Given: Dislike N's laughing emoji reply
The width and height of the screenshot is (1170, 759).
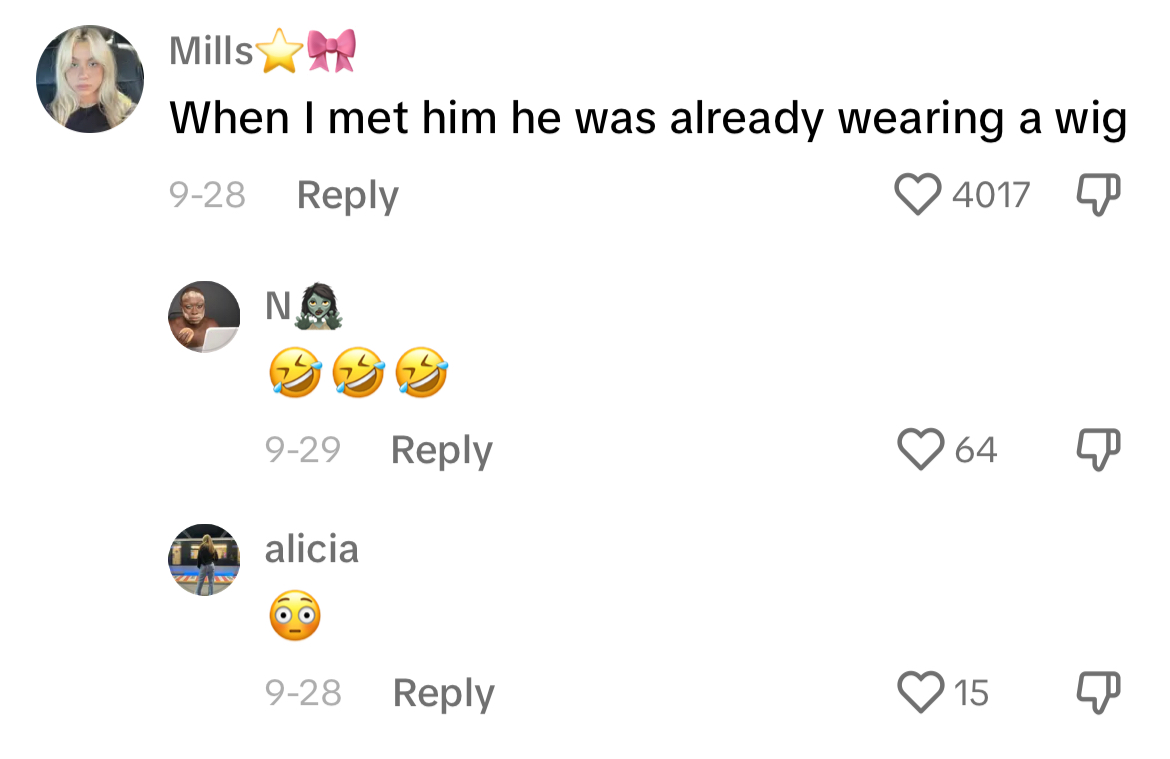Looking at the screenshot, I should (1098, 449).
